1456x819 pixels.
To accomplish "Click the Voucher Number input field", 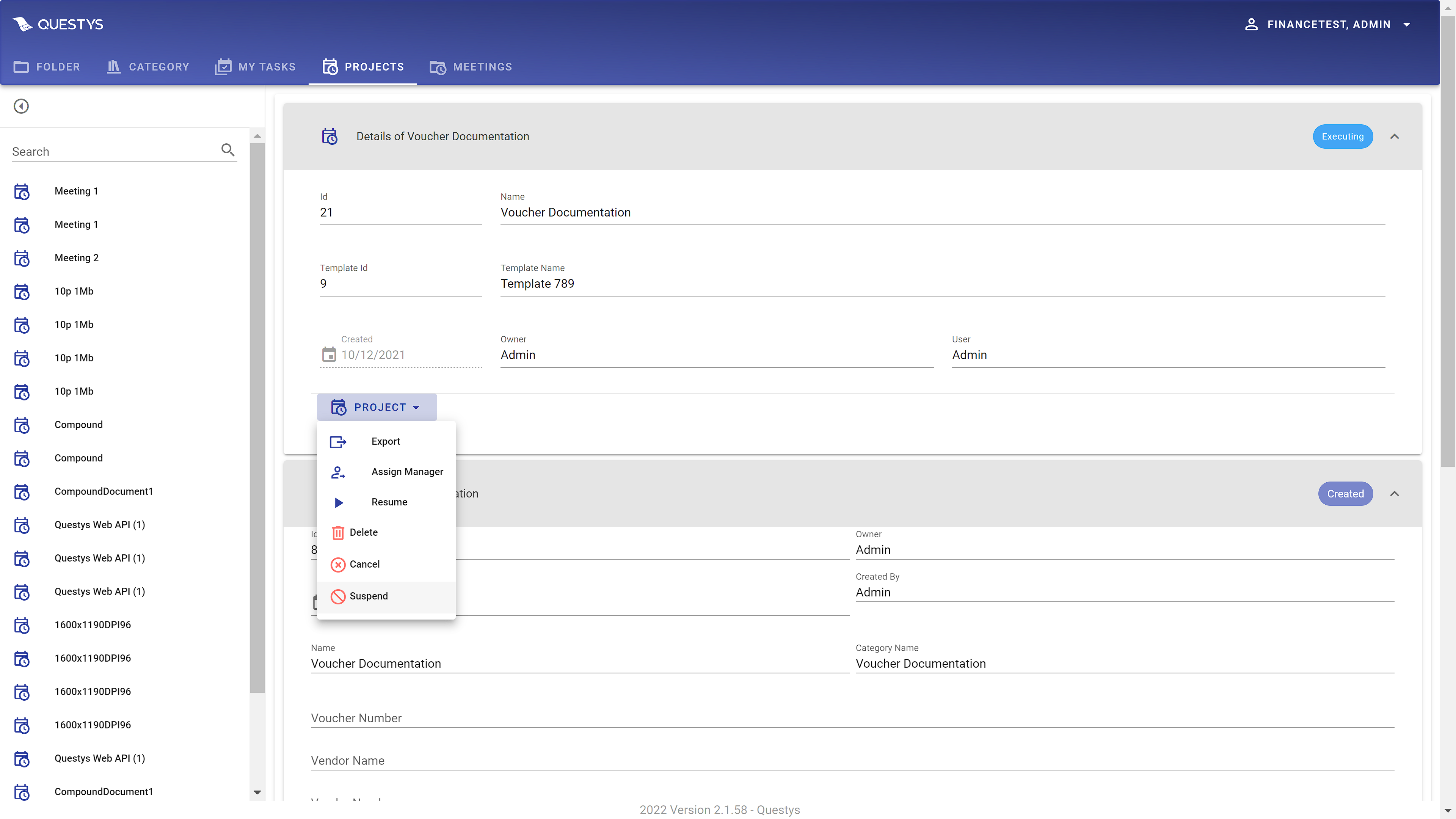I will pos(852,718).
